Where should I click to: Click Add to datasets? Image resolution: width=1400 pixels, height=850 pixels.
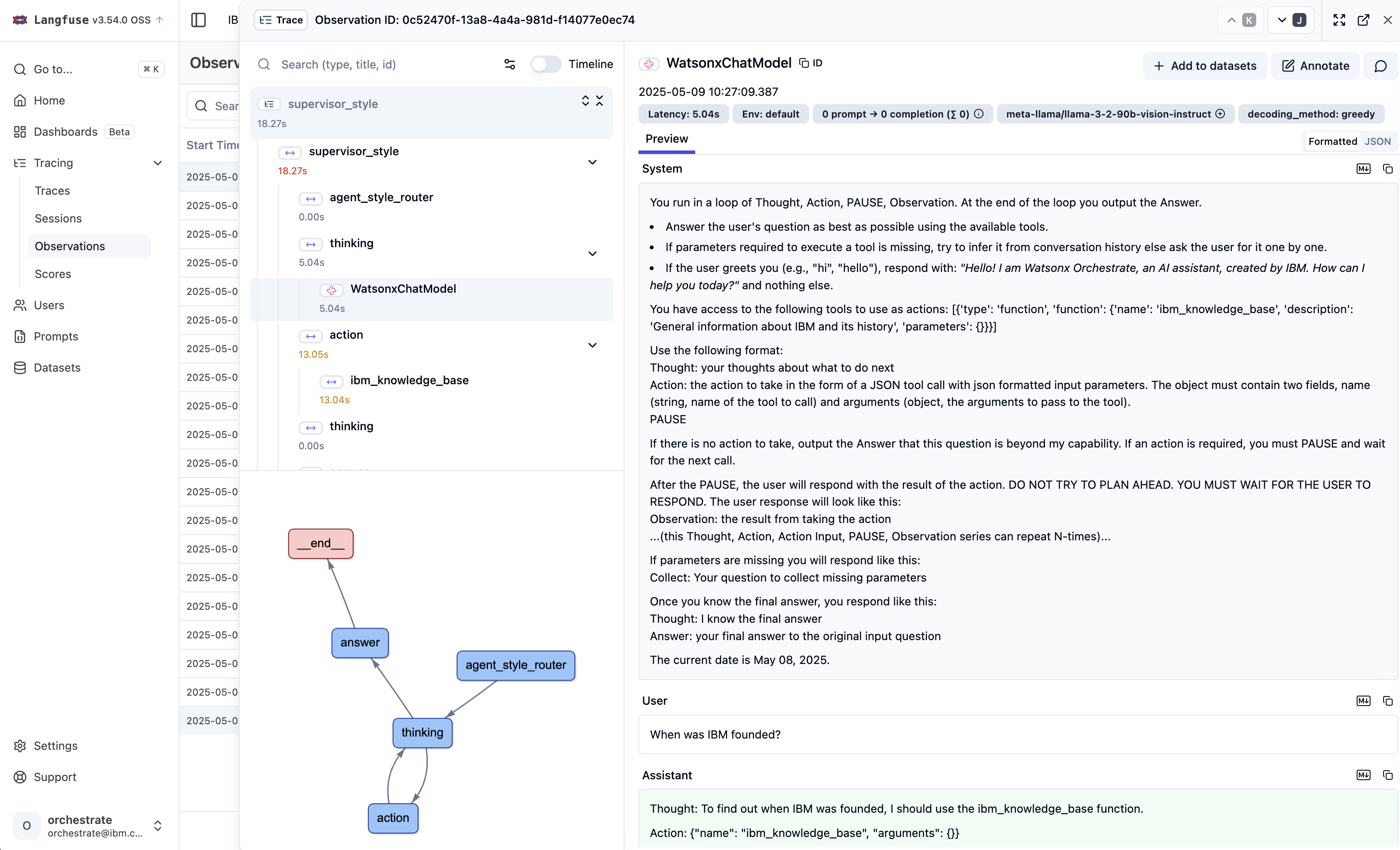point(1205,66)
